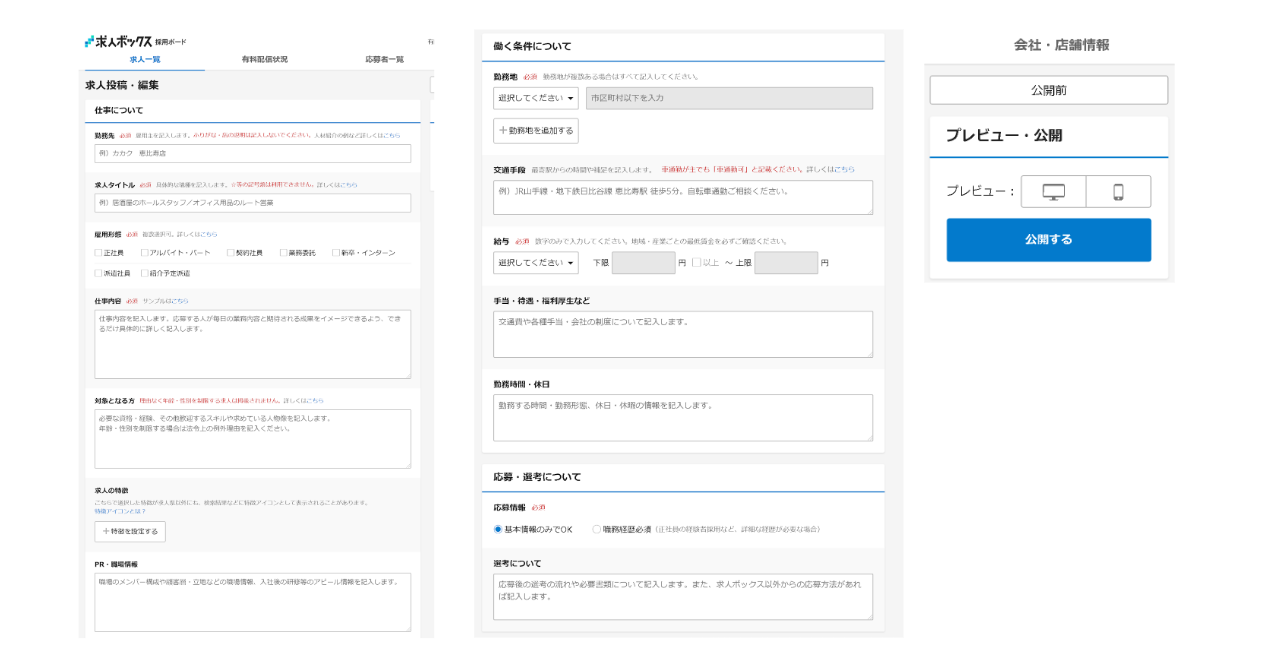Open こちら link in 交通手段 hint
This screenshot has width=1280, height=662.
(x=846, y=170)
